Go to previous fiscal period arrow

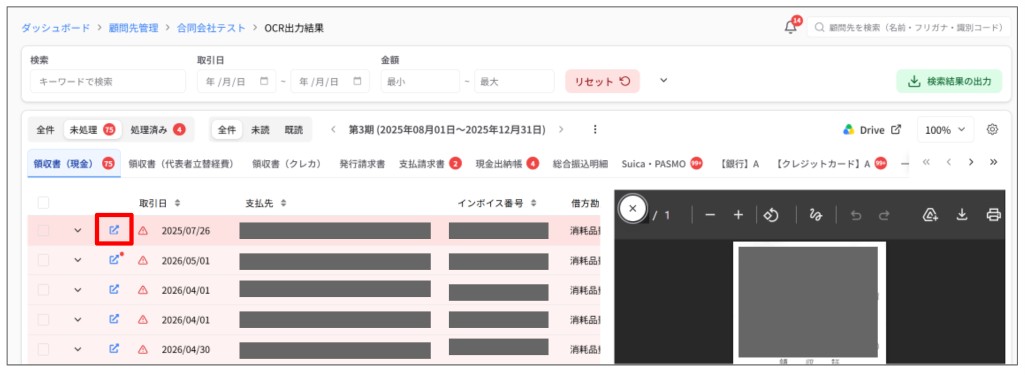(x=333, y=129)
